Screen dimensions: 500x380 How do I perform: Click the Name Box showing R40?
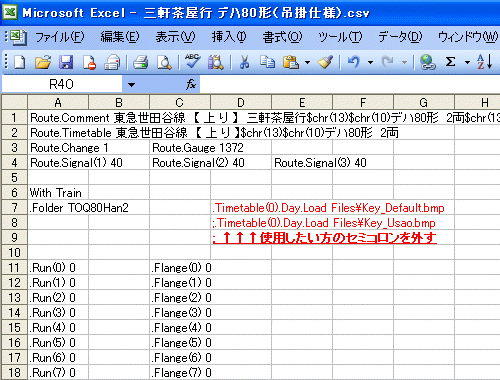coord(62,84)
